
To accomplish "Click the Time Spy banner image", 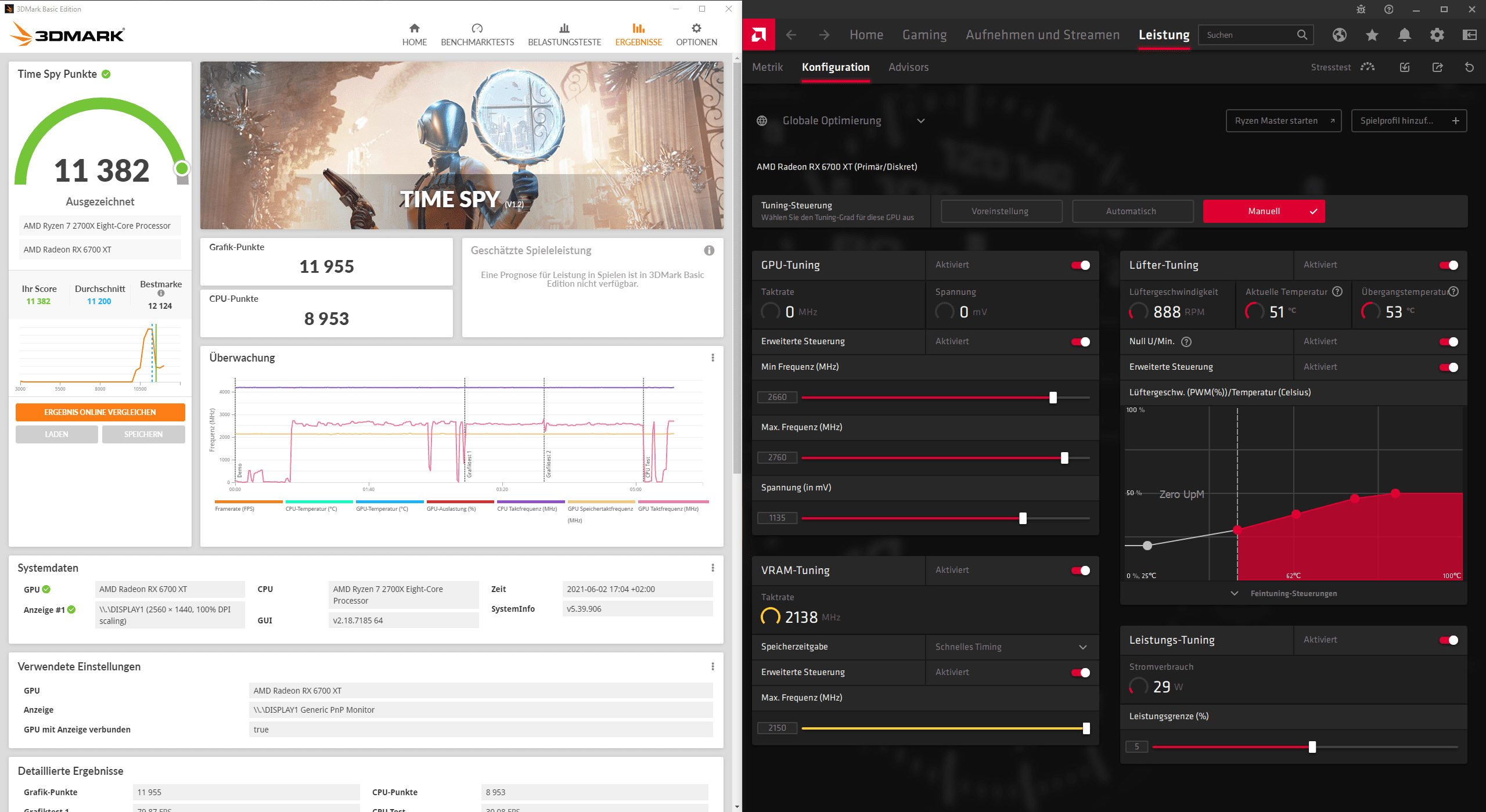I will tap(462, 146).
